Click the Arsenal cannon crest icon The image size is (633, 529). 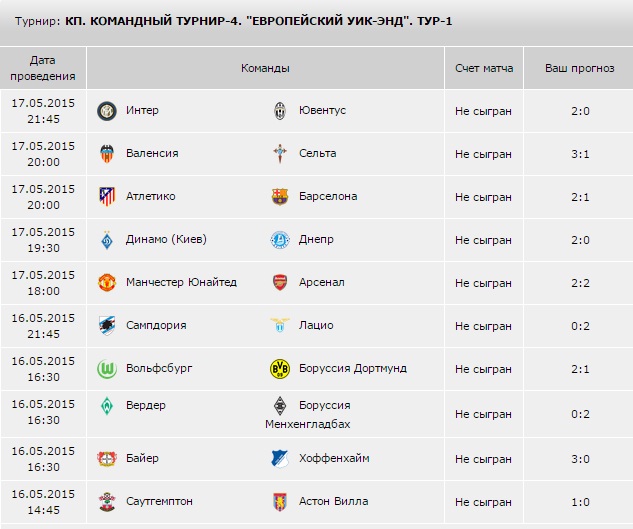tap(280, 283)
